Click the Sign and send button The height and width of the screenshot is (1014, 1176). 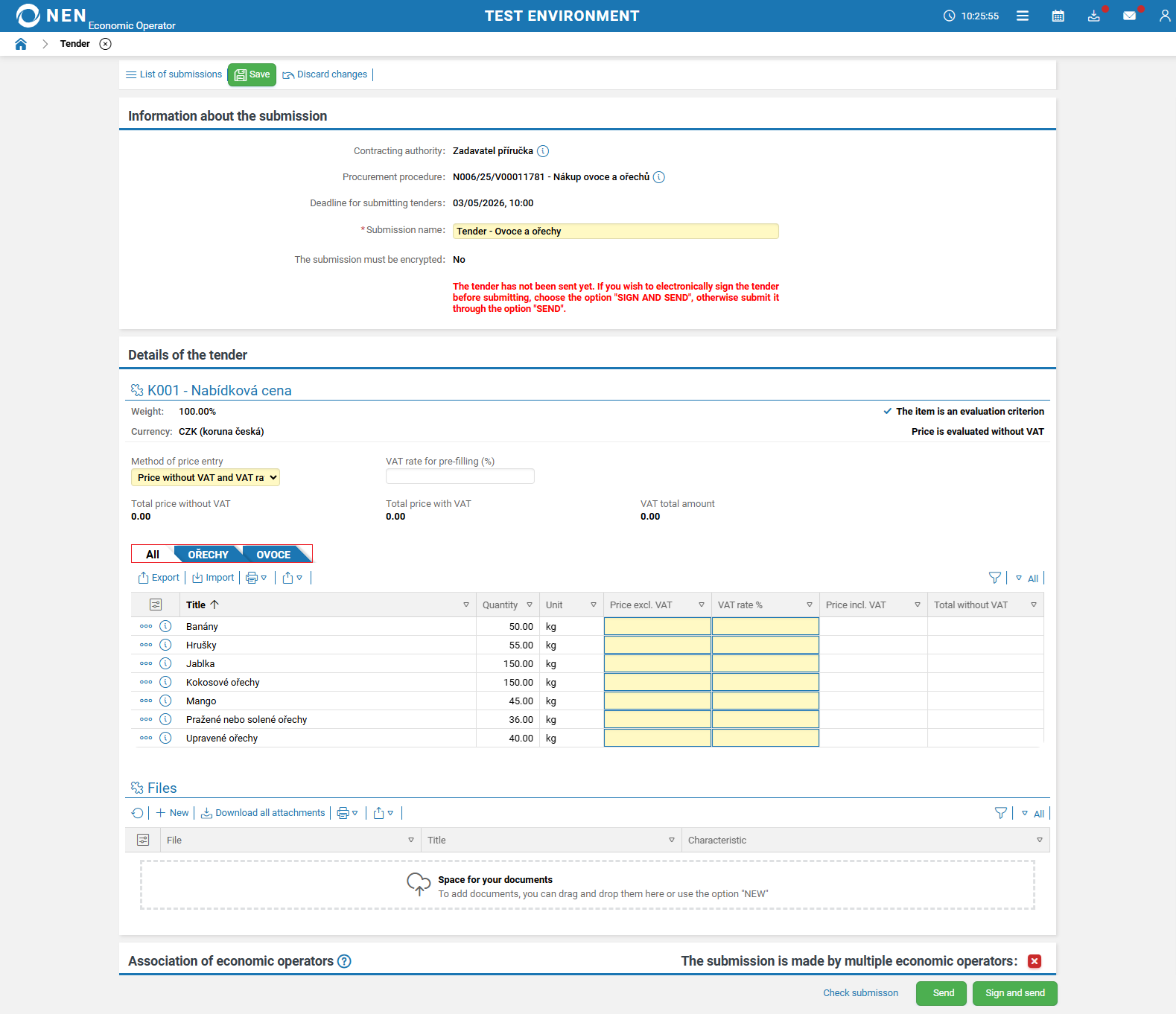coord(1014,993)
